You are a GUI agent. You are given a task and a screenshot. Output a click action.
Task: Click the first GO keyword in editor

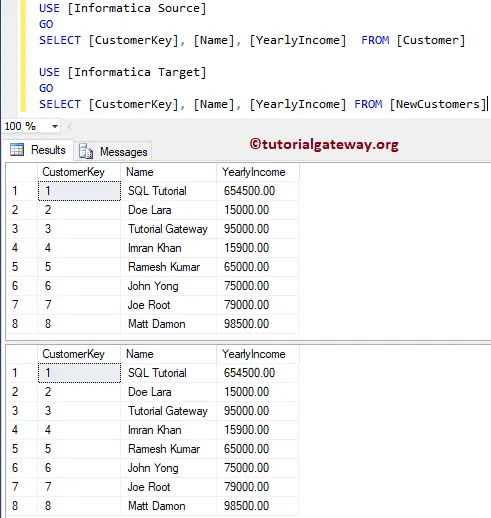coord(46,24)
